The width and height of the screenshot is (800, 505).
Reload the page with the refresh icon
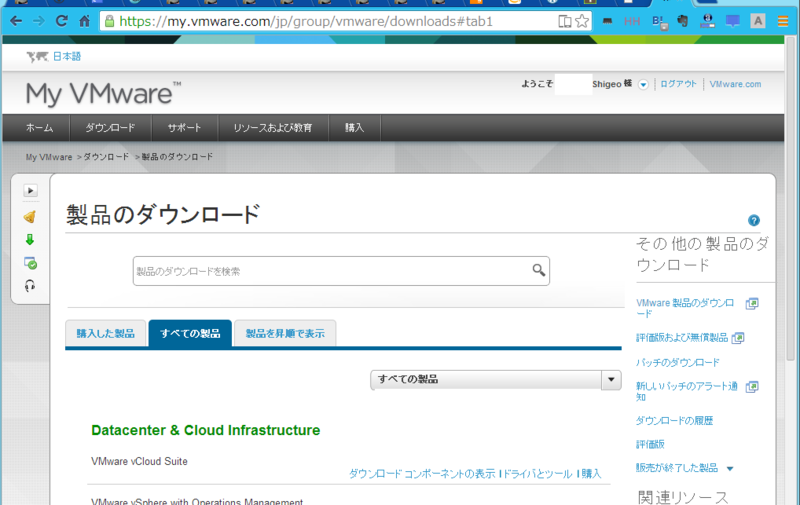[x=61, y=21]
